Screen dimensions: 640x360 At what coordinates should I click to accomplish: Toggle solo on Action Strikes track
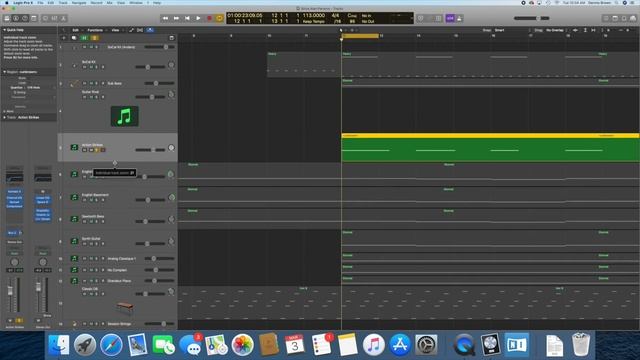tap(97, 150)
